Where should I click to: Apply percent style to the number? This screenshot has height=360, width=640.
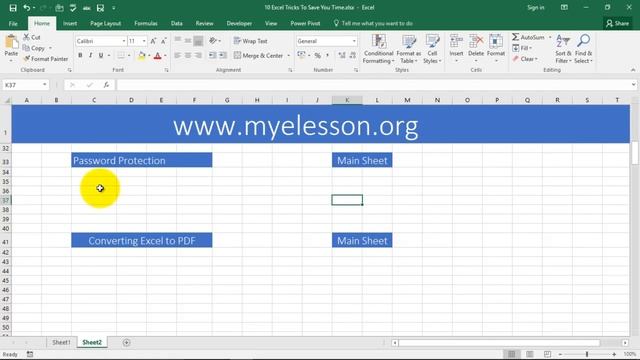(318, 55)
